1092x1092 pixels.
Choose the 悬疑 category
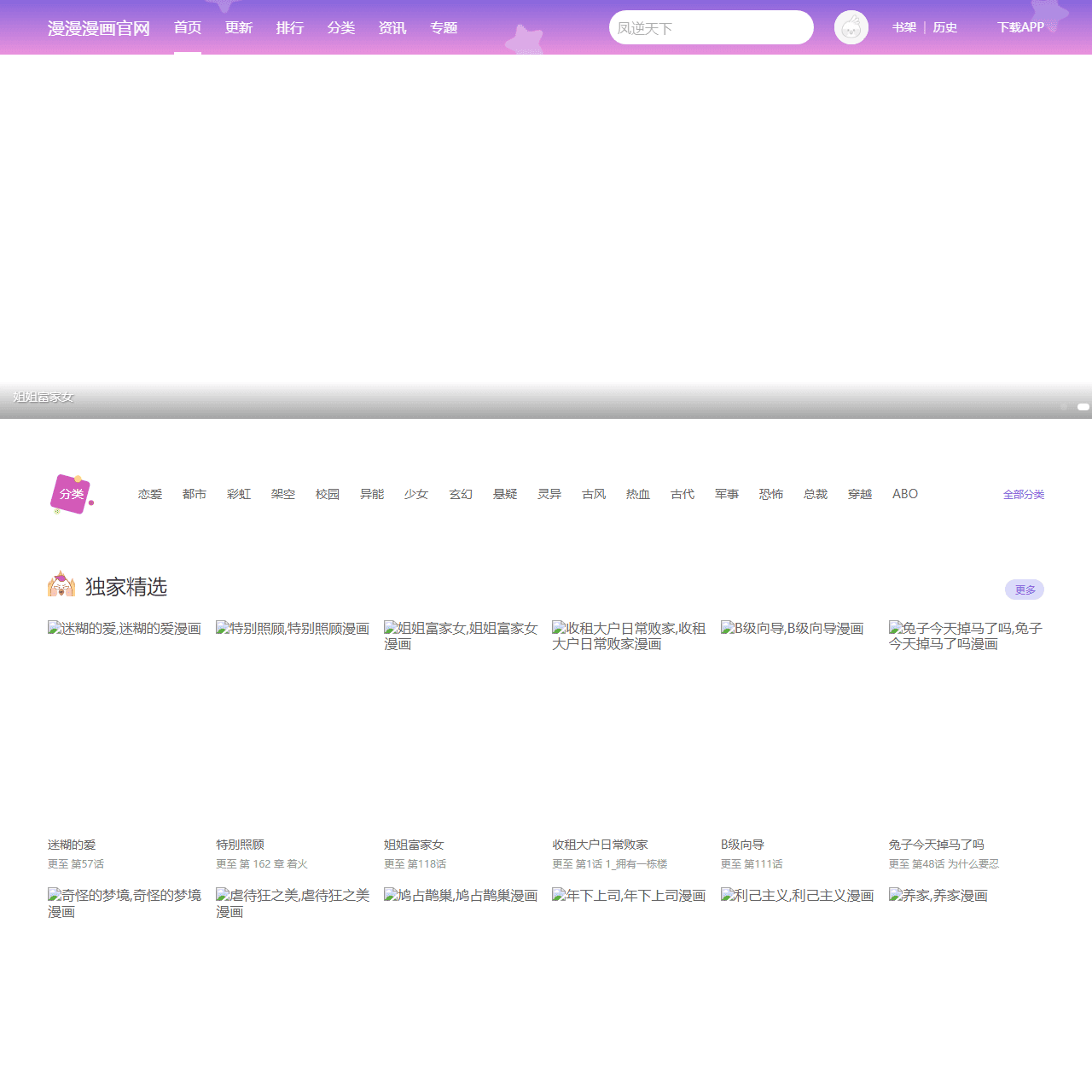pyautogui.click(x=505, y=494)
